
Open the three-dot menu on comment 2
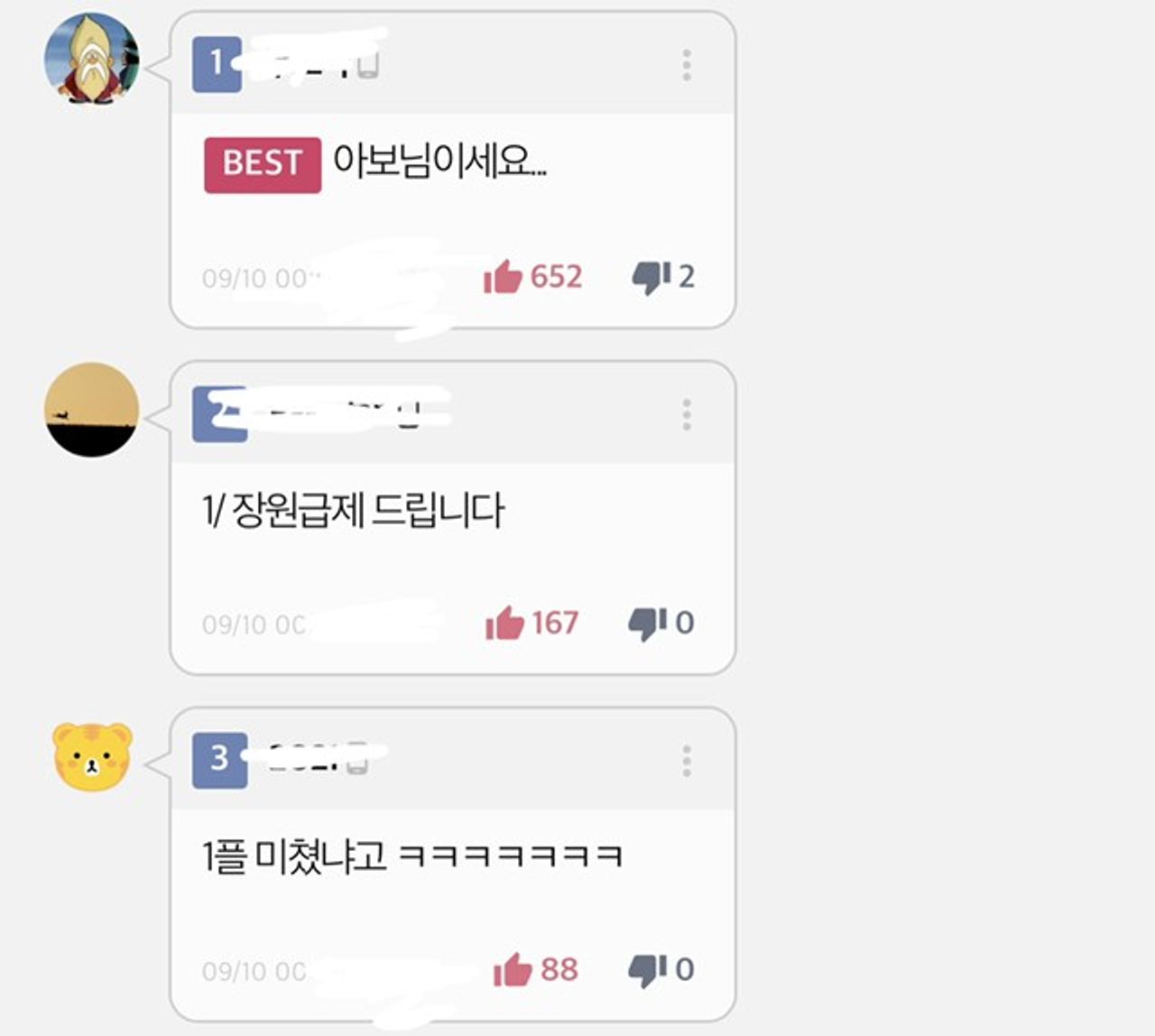pos(687,414)
